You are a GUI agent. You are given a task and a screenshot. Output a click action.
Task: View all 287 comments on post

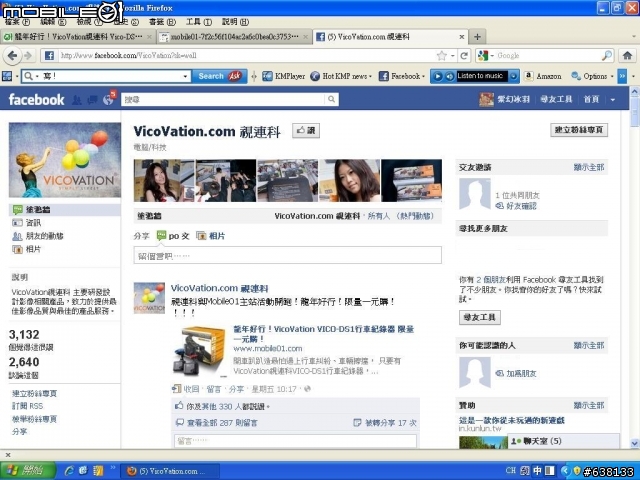[x=222, y=423]
